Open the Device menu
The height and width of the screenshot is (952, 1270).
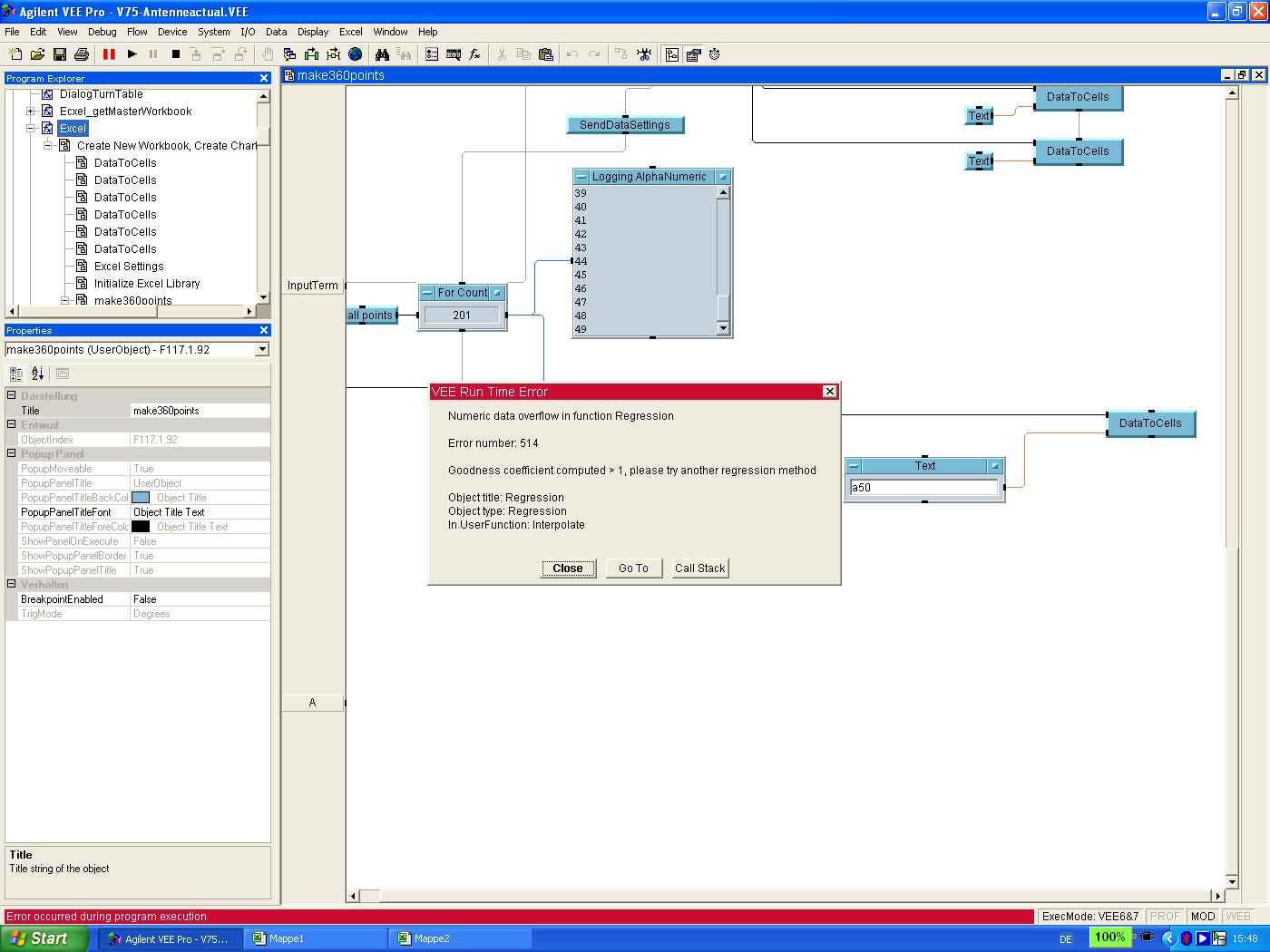172,32
